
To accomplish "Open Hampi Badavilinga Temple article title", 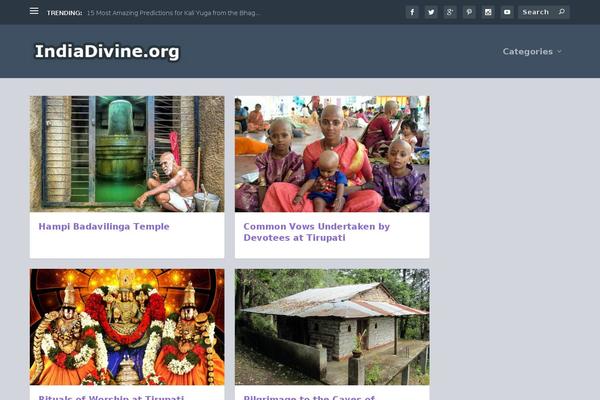I will 104,227.
